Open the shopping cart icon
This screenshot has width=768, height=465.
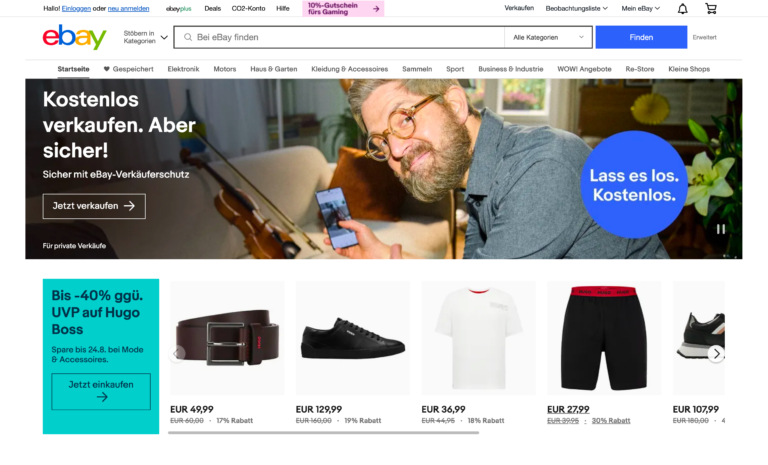click(x=711, y=8)
